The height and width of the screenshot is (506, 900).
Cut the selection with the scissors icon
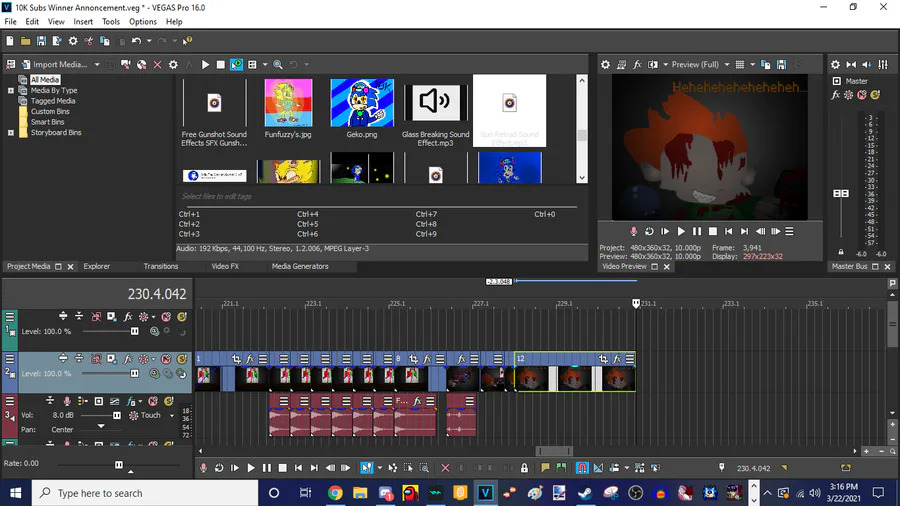pyautogui.click(x=88, y=41)
